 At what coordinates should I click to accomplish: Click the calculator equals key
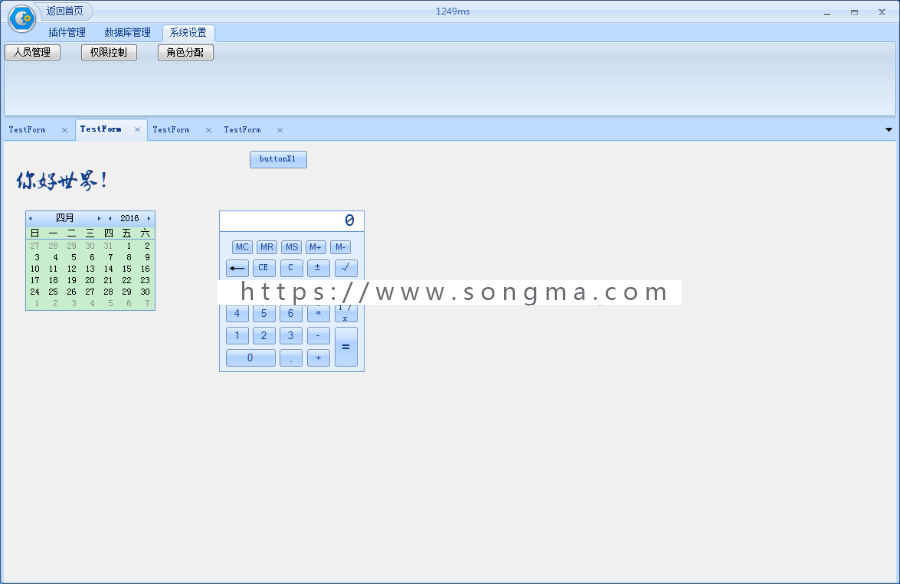pos(346,347)
